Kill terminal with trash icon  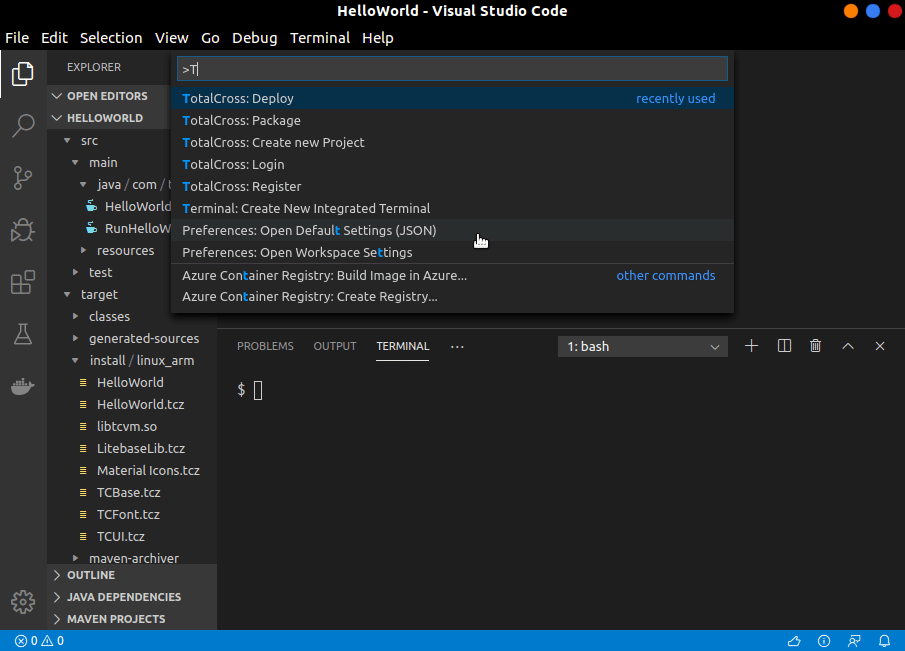[x=815, y=346]
